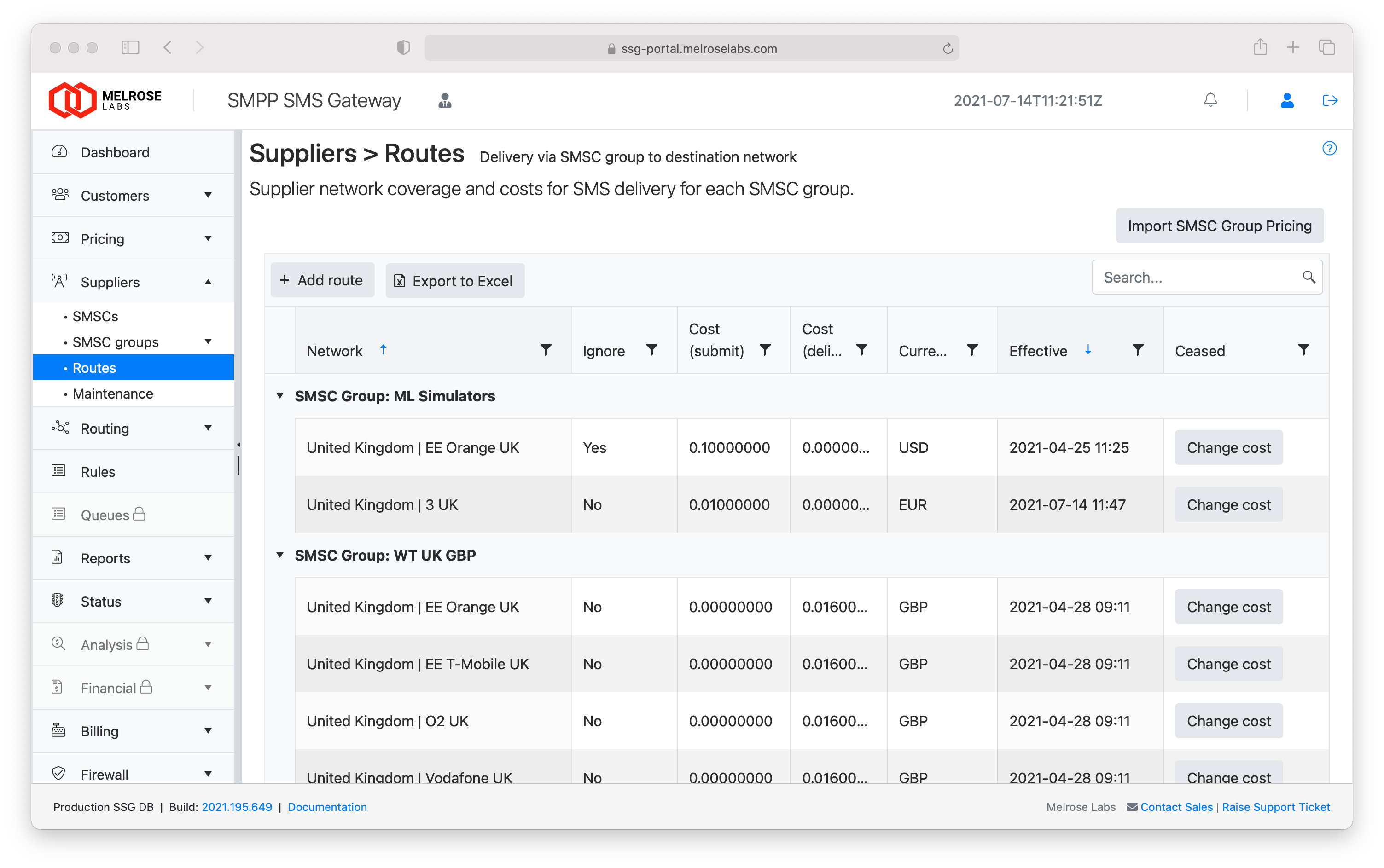
Task: Click the notifications bell icon
Action: point(1210,100)
